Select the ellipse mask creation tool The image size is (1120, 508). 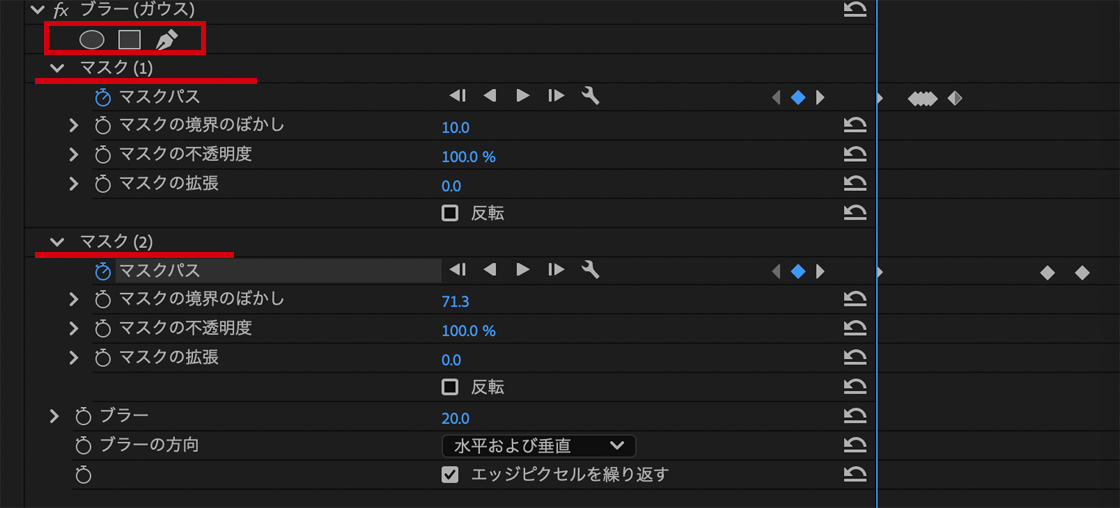tap(92, 40)
